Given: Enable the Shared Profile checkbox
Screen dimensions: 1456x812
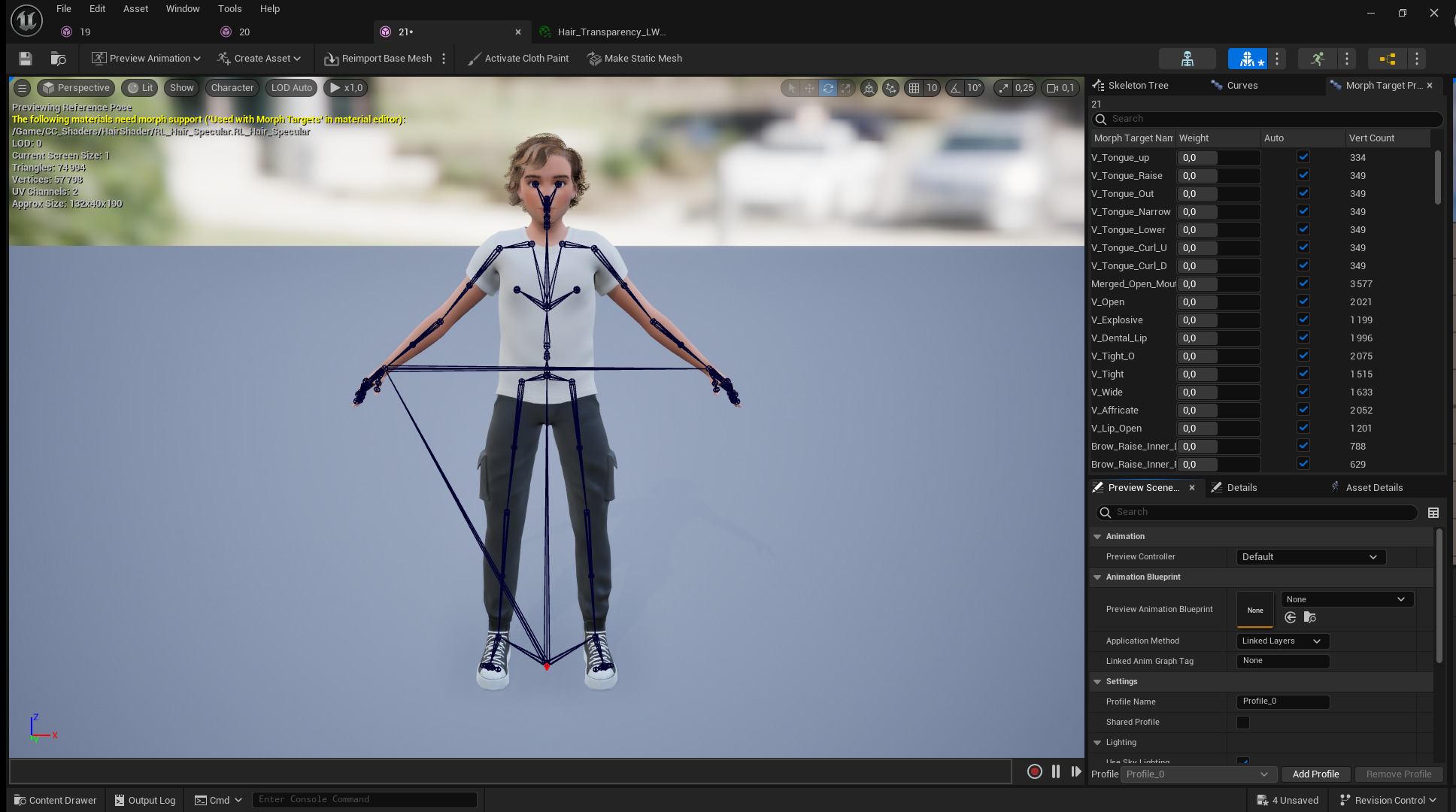Looking at the screenshot, I should coord(1243,723).
